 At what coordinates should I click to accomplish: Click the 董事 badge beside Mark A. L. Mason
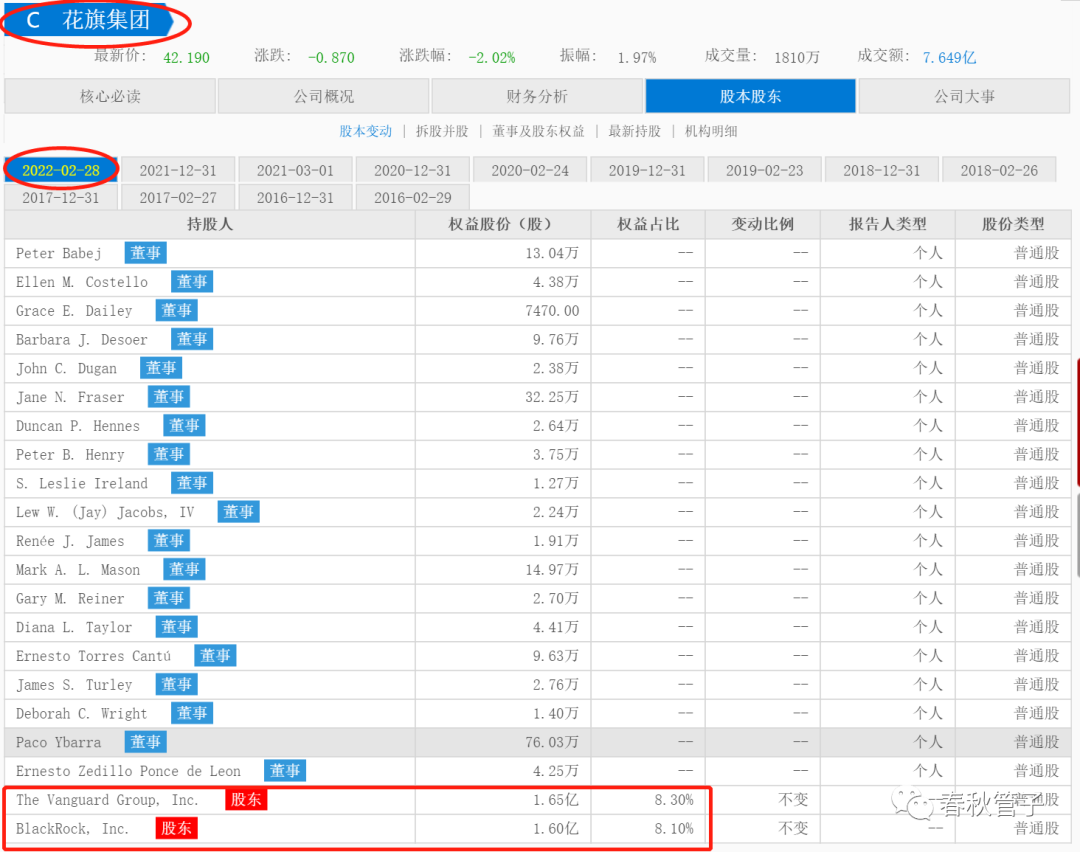point(184,569)
